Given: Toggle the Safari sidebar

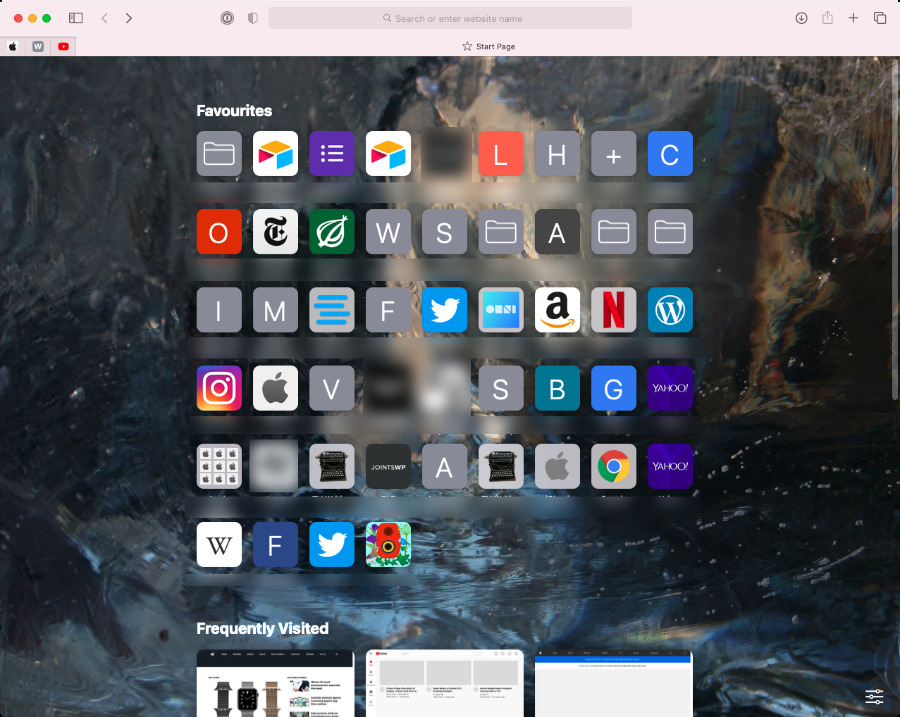Looking at the screenshot, I should pyautogui.click(x=76, y=18).
